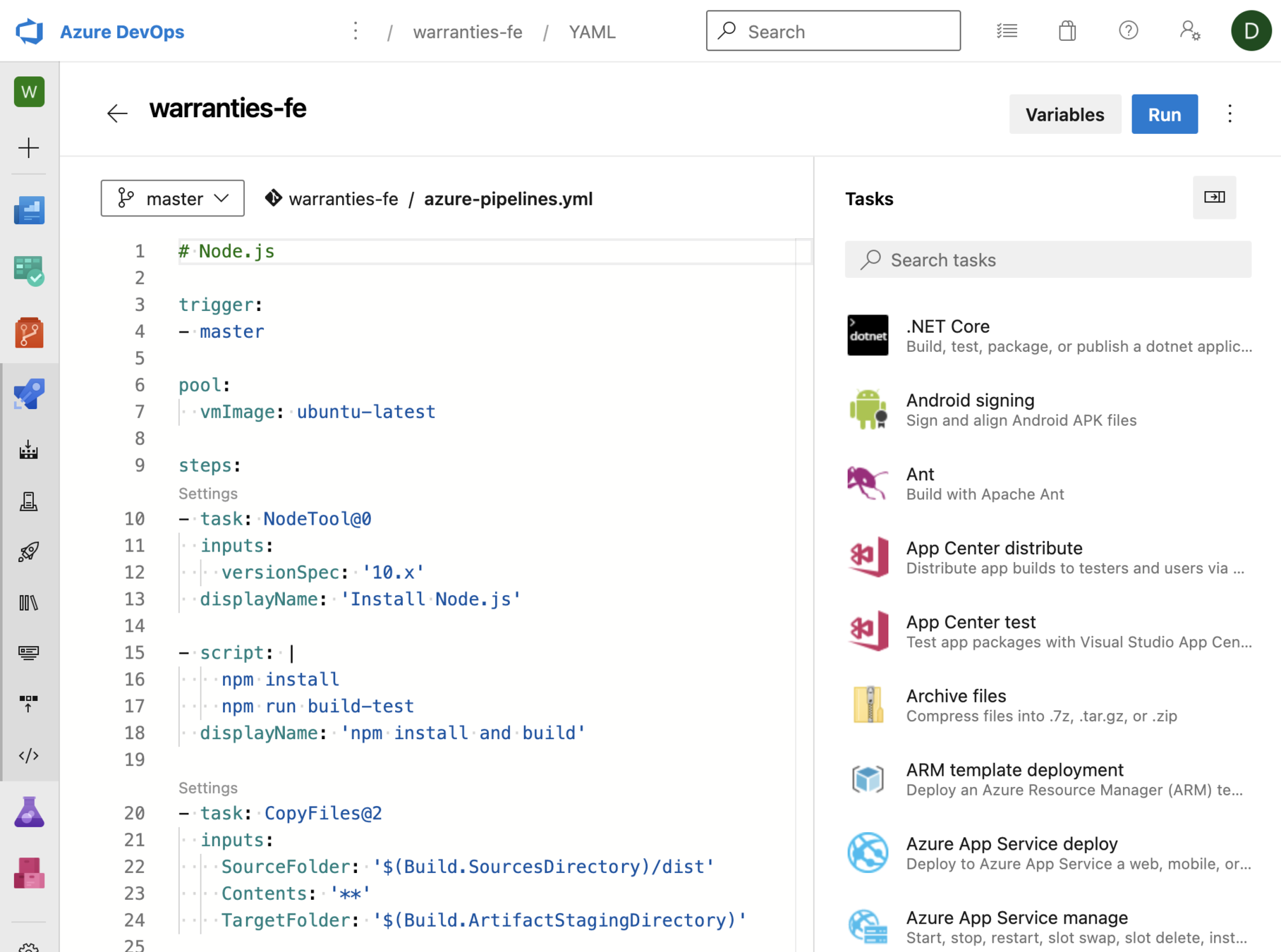Click 'npm run build-test' line
1281x952 pixels.
point(317,707)
